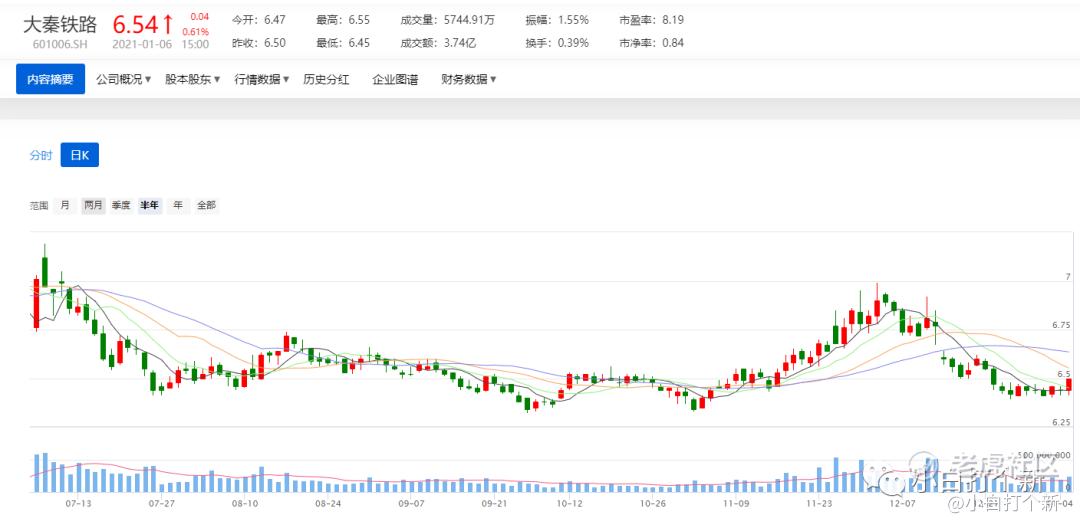Click the 昨收: 6.50 value
This screenshot has width=1080, height=528.
(x=258, y=43)
